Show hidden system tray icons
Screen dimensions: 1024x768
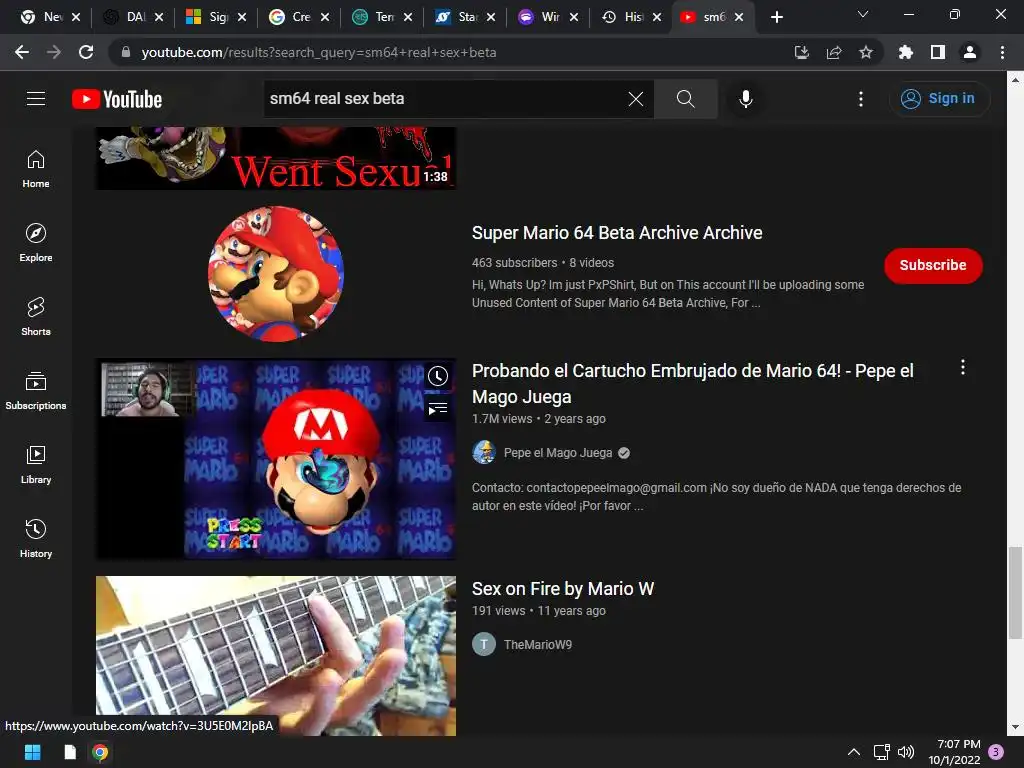[854, 752]
